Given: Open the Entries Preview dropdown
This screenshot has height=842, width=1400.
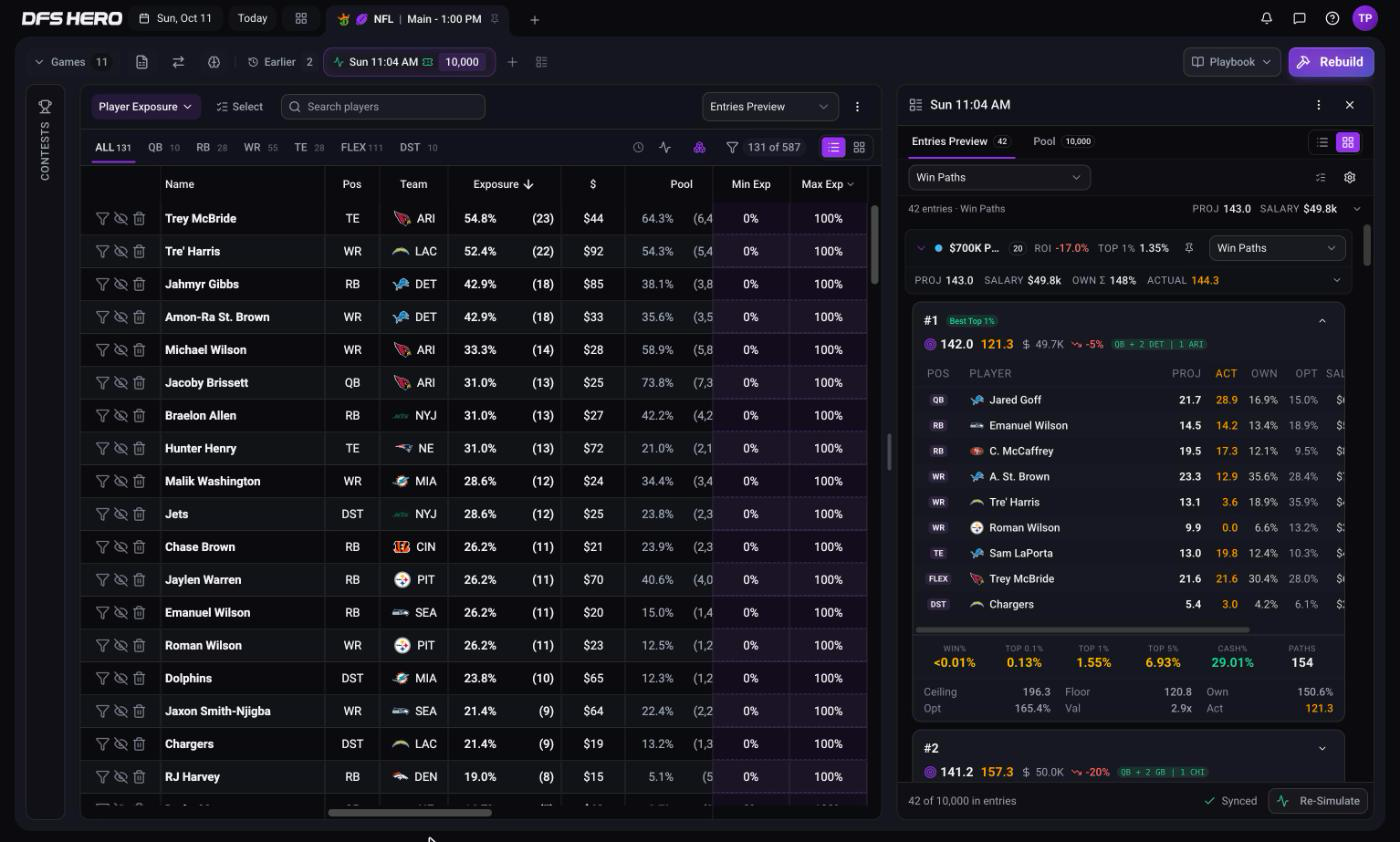Looking at the screenshot, I should [x=770, y=106].
